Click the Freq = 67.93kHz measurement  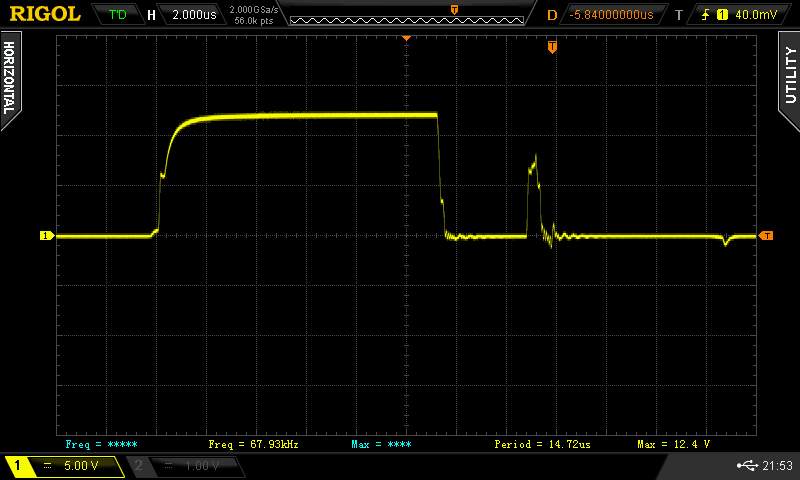[253, 443]
